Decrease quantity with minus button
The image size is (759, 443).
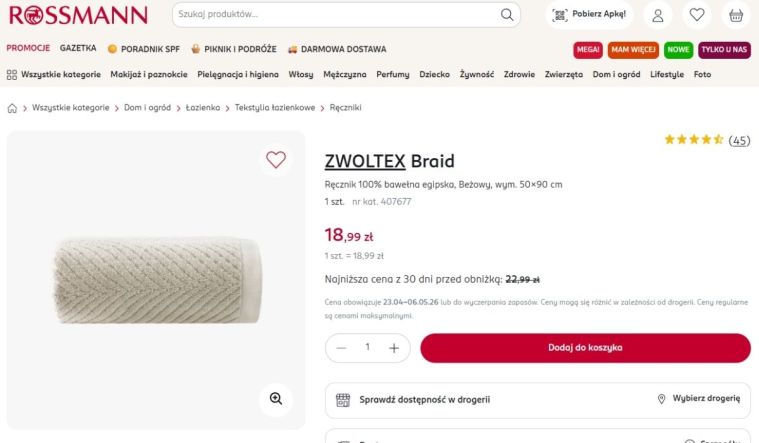[342, 348]
